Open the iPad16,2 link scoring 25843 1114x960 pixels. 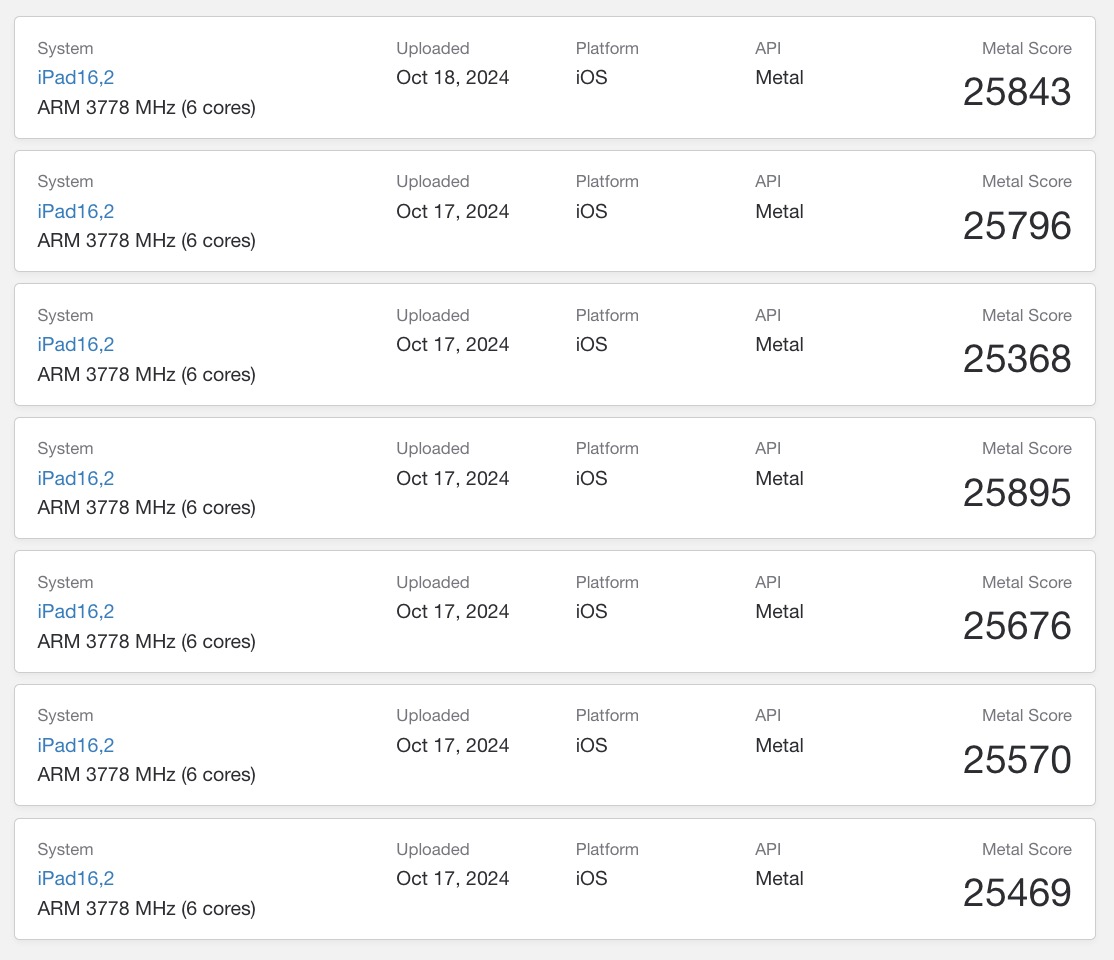pos(76,78)
